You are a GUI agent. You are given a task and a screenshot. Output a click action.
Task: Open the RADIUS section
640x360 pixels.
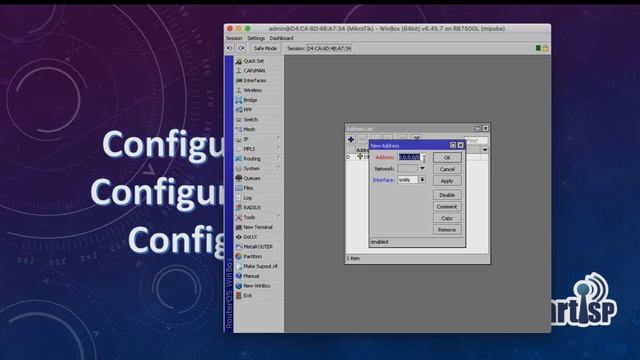pos(259,208)
